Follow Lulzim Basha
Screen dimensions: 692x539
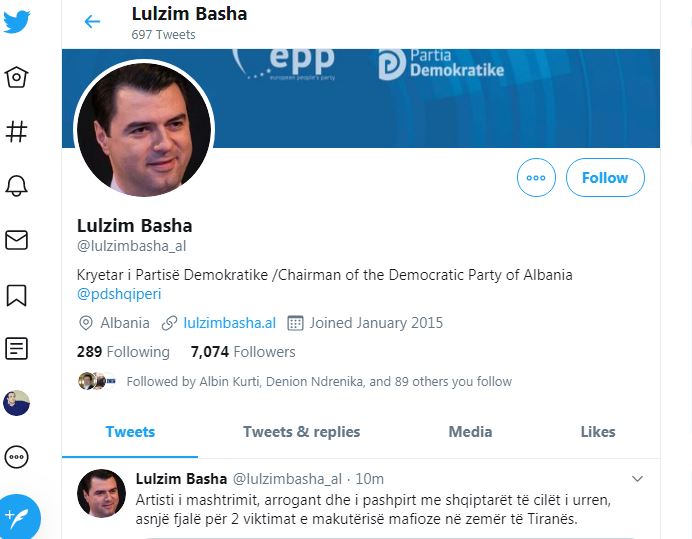pyautogui.click(x=605, y=178)
